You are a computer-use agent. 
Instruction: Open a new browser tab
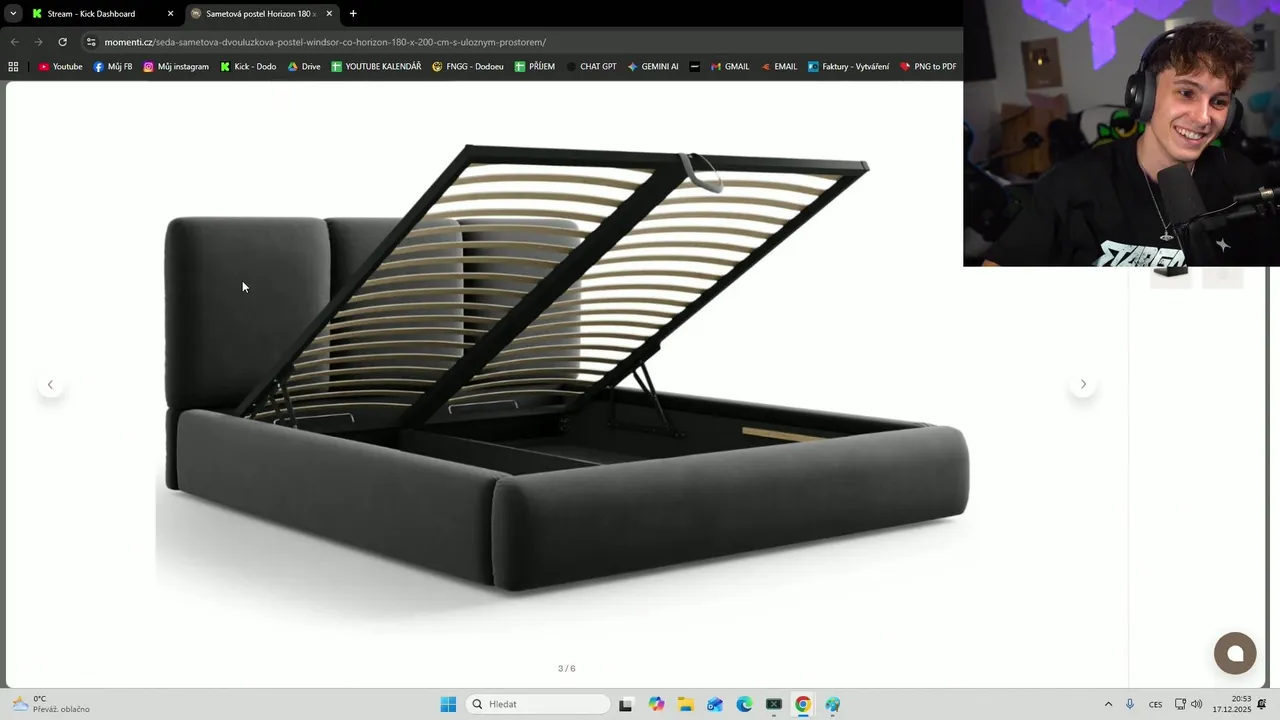pos(353,14)
